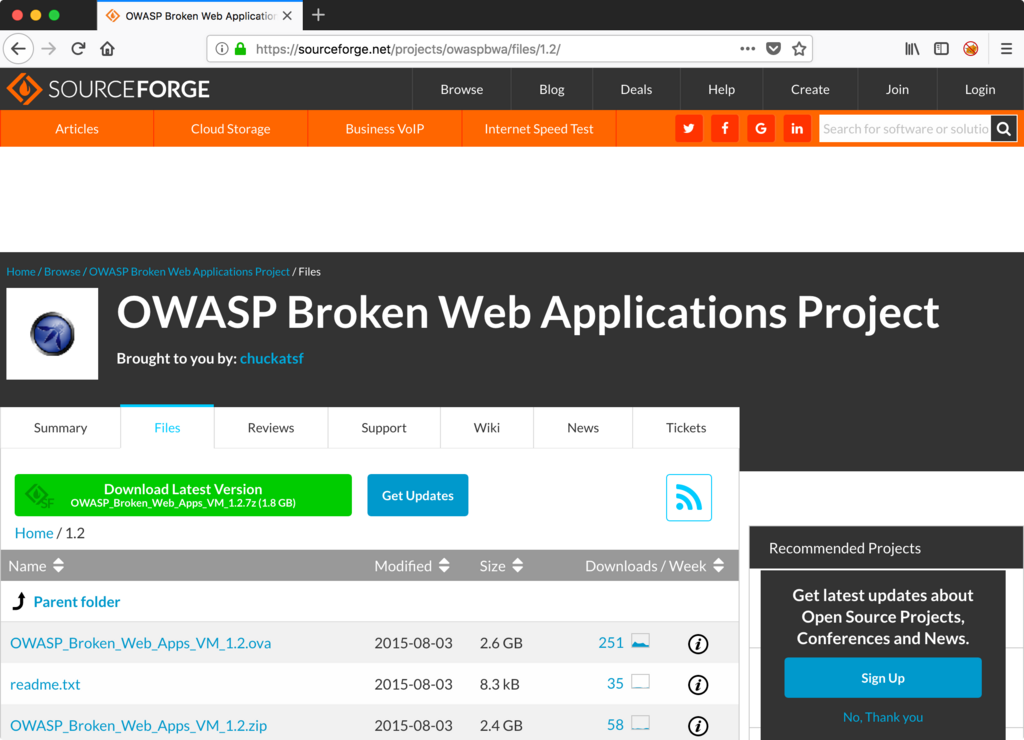Open the Internet Speed Test link
The image size is (1024, 740).
(x=539, y=129)
